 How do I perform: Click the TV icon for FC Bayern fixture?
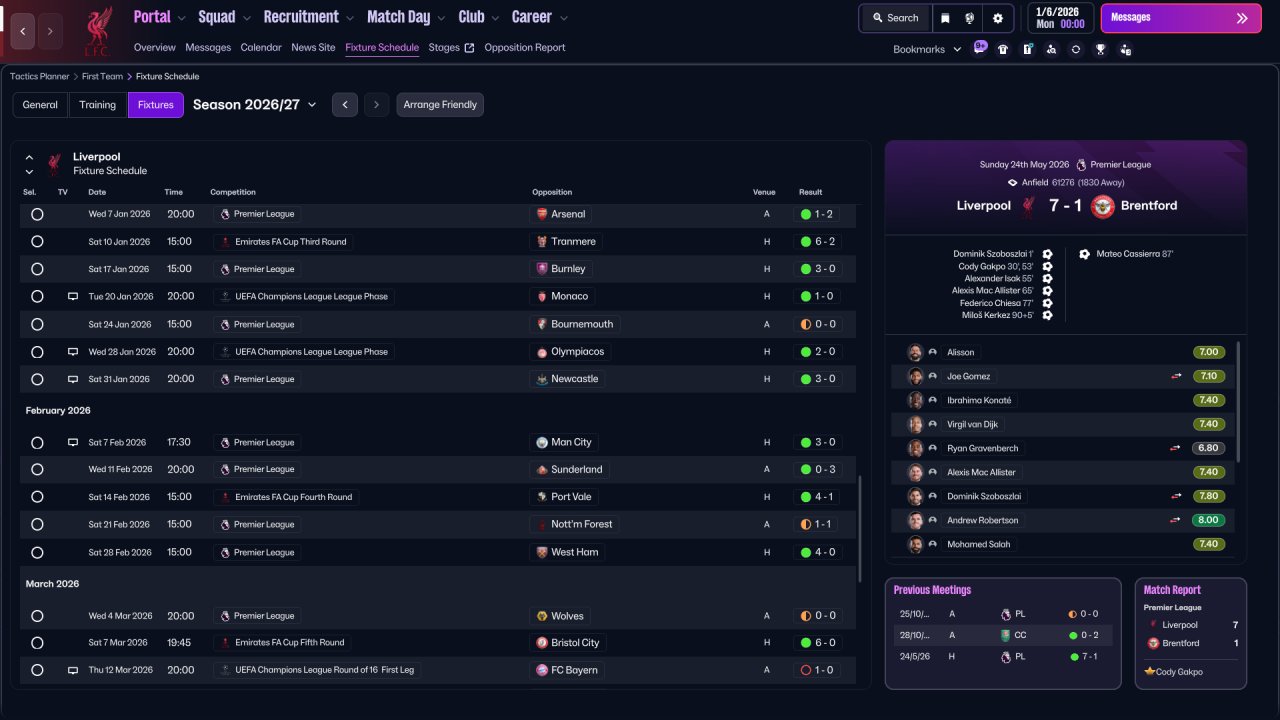pyautogui.click(x=73, y=670)
